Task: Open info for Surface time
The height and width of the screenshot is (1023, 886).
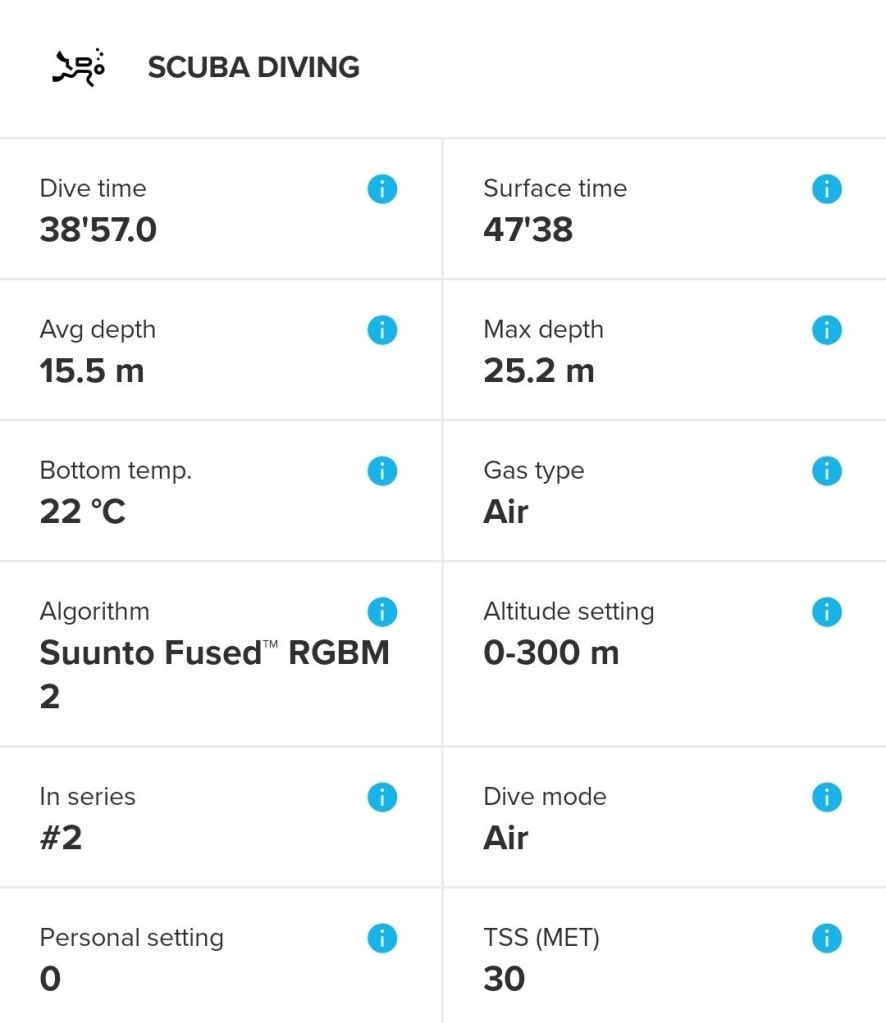Action: pos(826,188)
